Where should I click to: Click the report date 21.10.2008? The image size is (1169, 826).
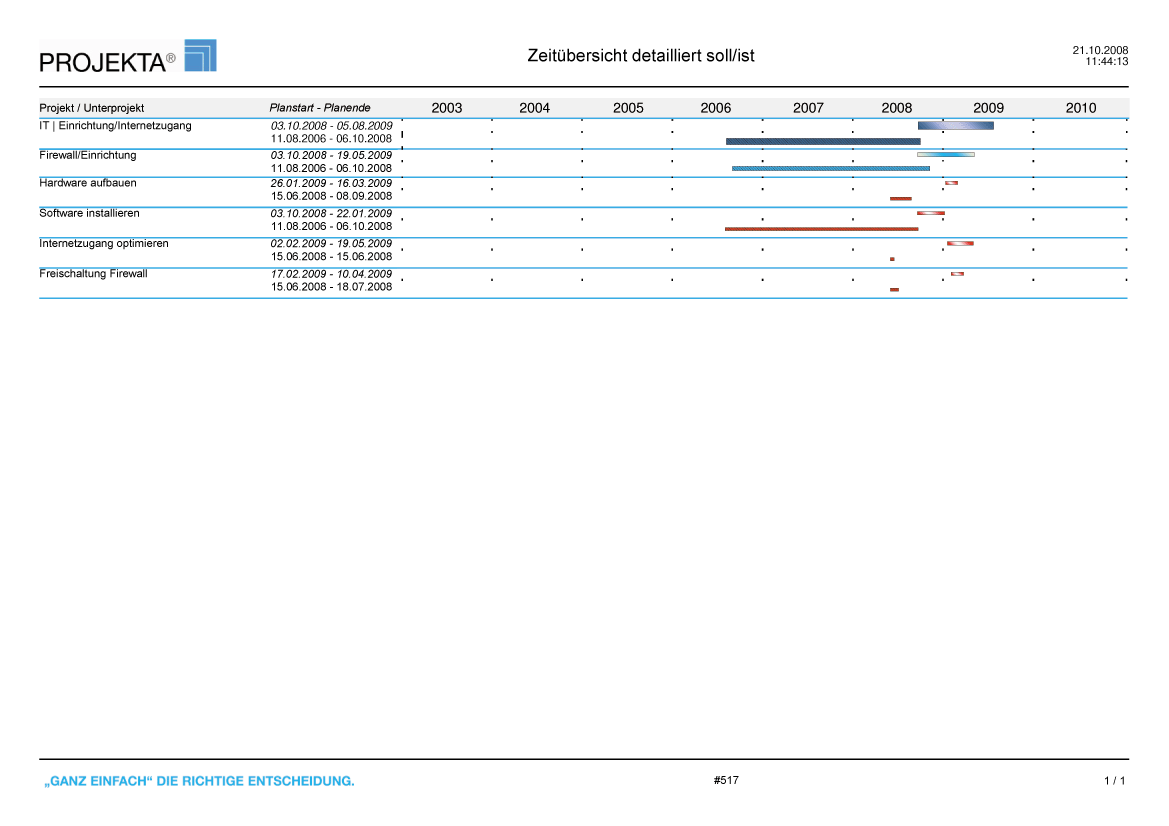click(x=1100, y=50)
